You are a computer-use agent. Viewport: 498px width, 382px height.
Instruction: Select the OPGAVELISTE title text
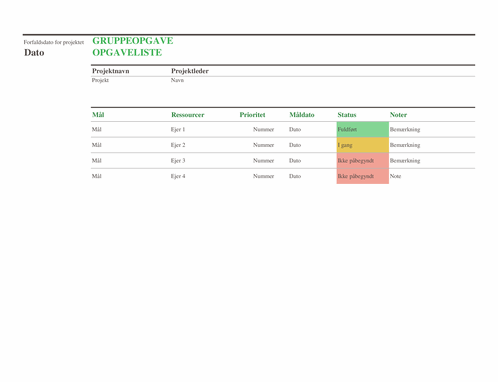pos(127,53)
